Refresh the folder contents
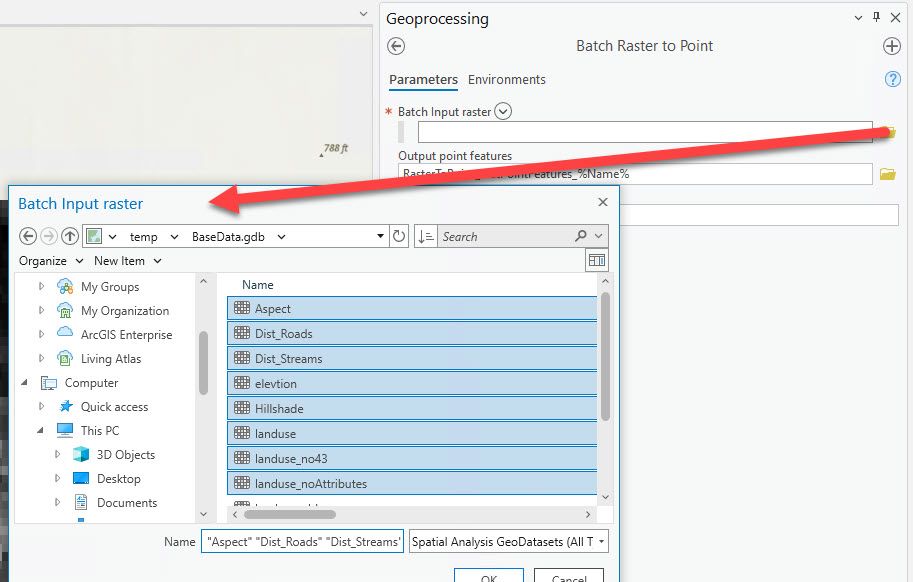The width and height of the screenshot is (913, 582). 399,236
